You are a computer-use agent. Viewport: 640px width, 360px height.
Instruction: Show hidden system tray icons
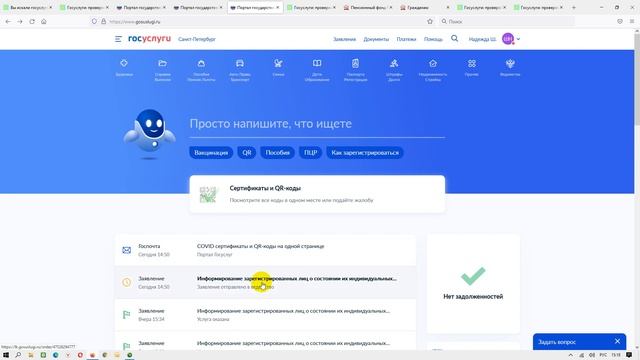tap(571, 355)
